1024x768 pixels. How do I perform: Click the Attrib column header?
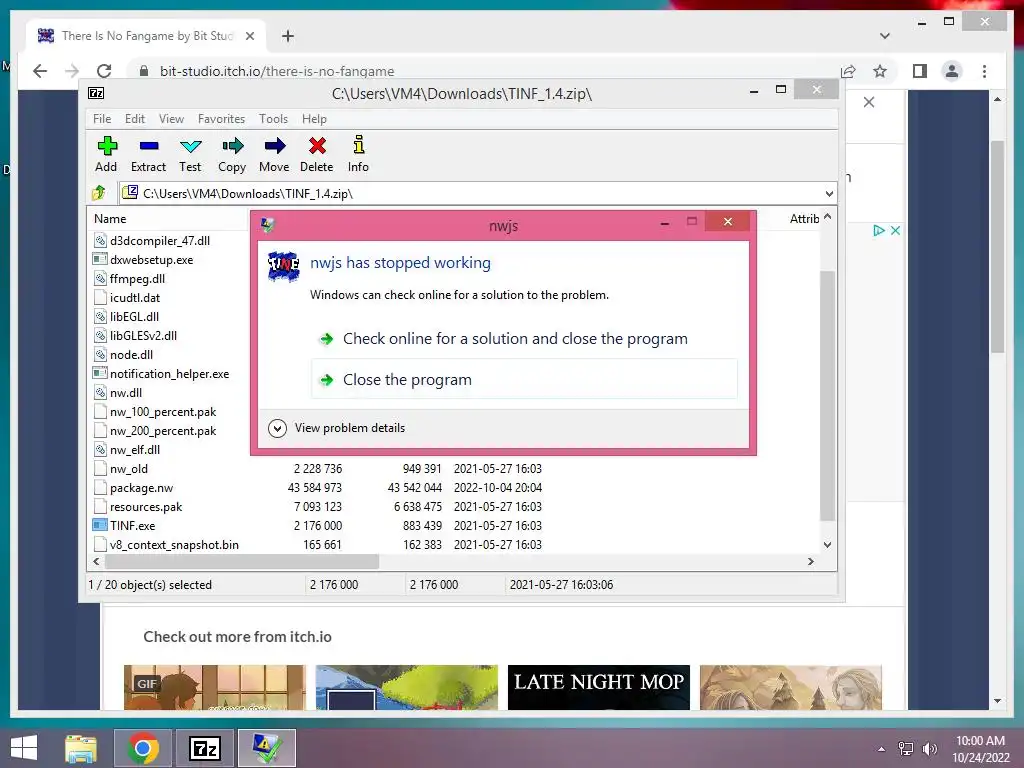coord(804,219)
